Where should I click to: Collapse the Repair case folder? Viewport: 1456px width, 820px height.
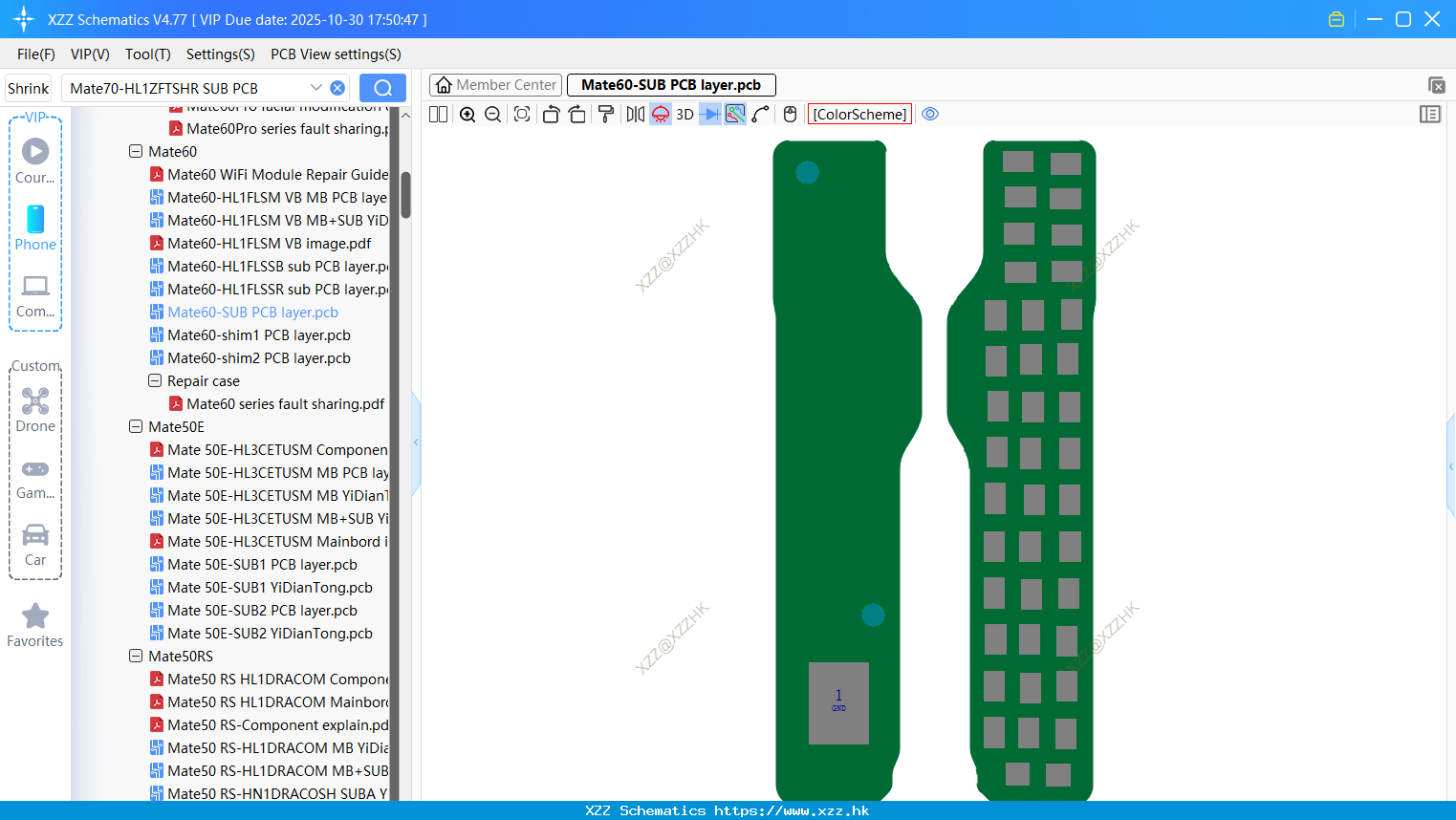pos(155,381)
